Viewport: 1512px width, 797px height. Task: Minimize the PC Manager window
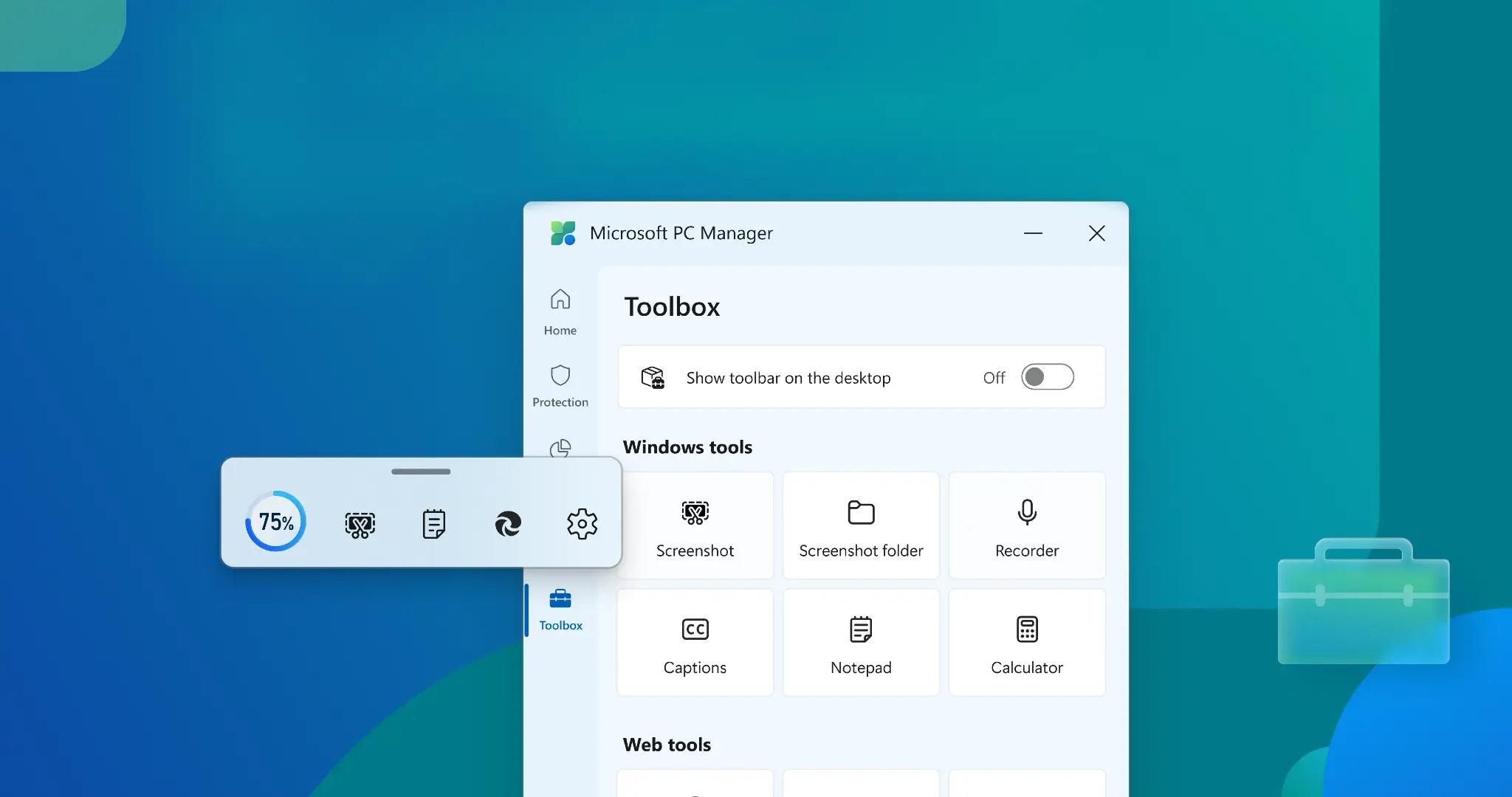tap(1033, 233)
